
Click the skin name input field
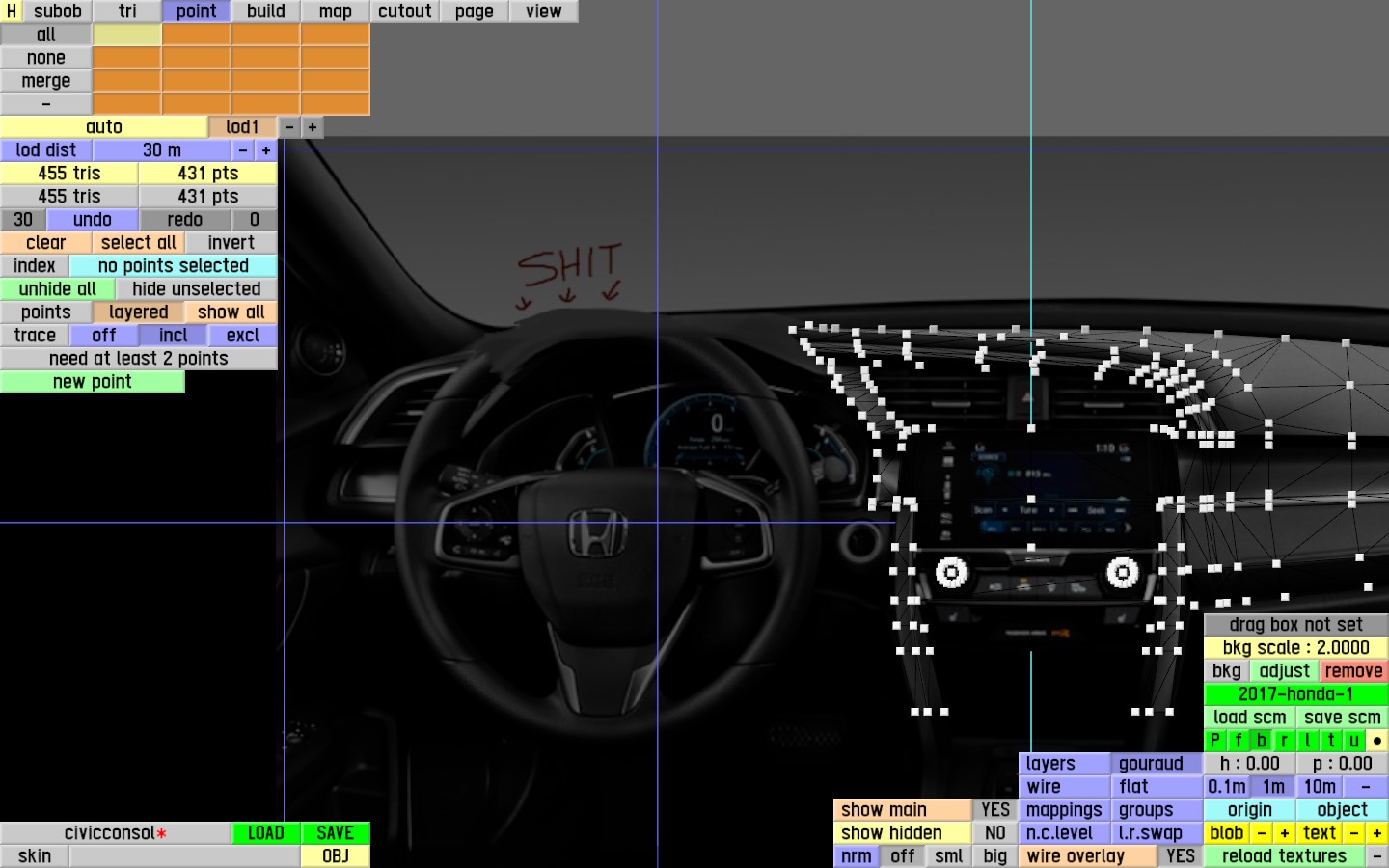pos(185,856)
